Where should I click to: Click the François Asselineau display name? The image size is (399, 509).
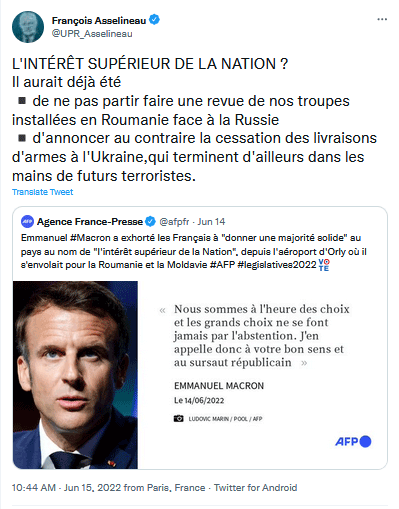click(x=99, y=21)
